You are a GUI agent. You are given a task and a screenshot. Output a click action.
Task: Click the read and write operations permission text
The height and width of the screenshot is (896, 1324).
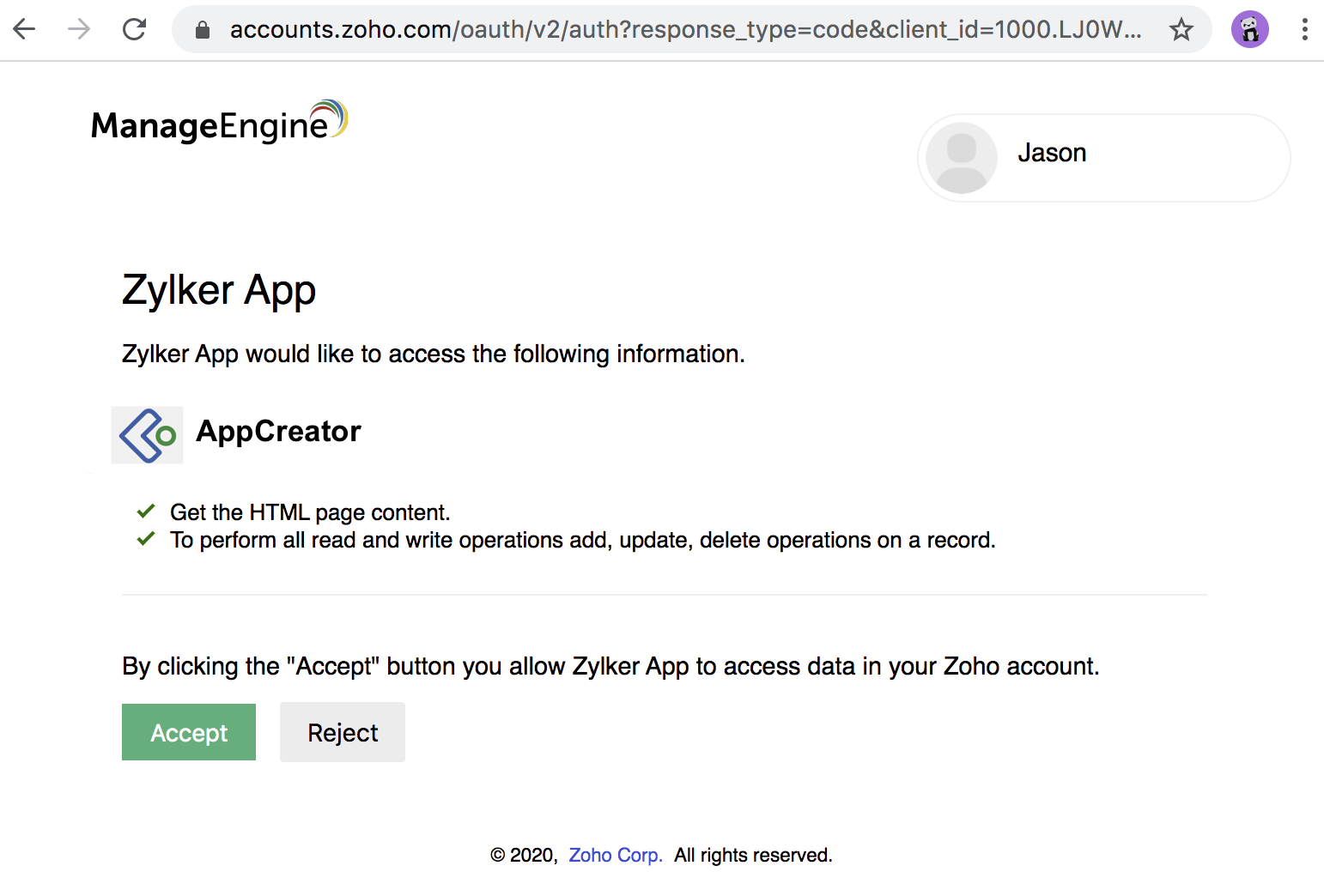pos(583,540)
